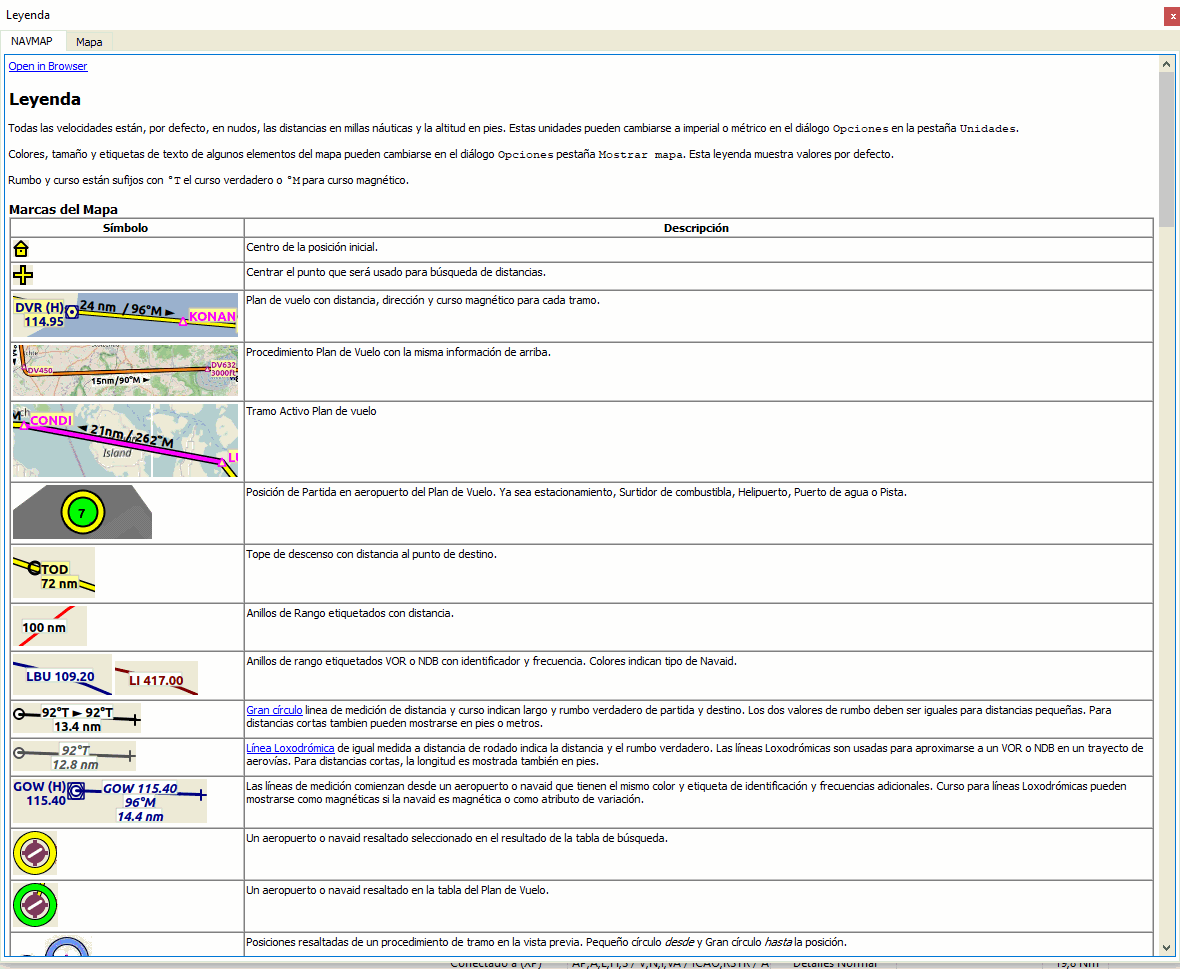Switch to the NAVMAP tab
The width and height of the screenshot is (1180, 969).
pos(32,41)
